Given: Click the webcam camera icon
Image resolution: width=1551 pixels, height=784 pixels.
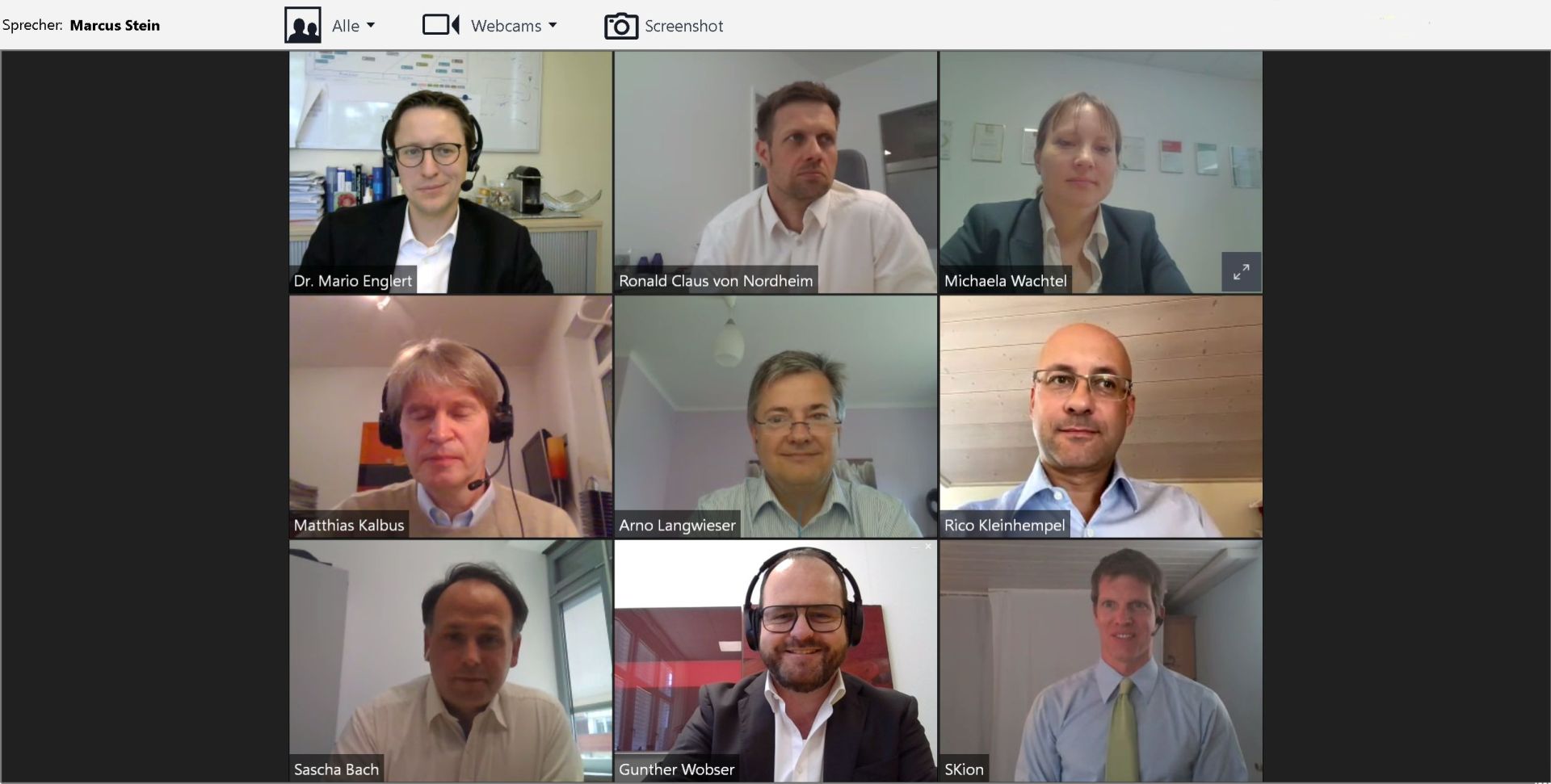Looking at the screenshot, I should (x=441, y=24).
